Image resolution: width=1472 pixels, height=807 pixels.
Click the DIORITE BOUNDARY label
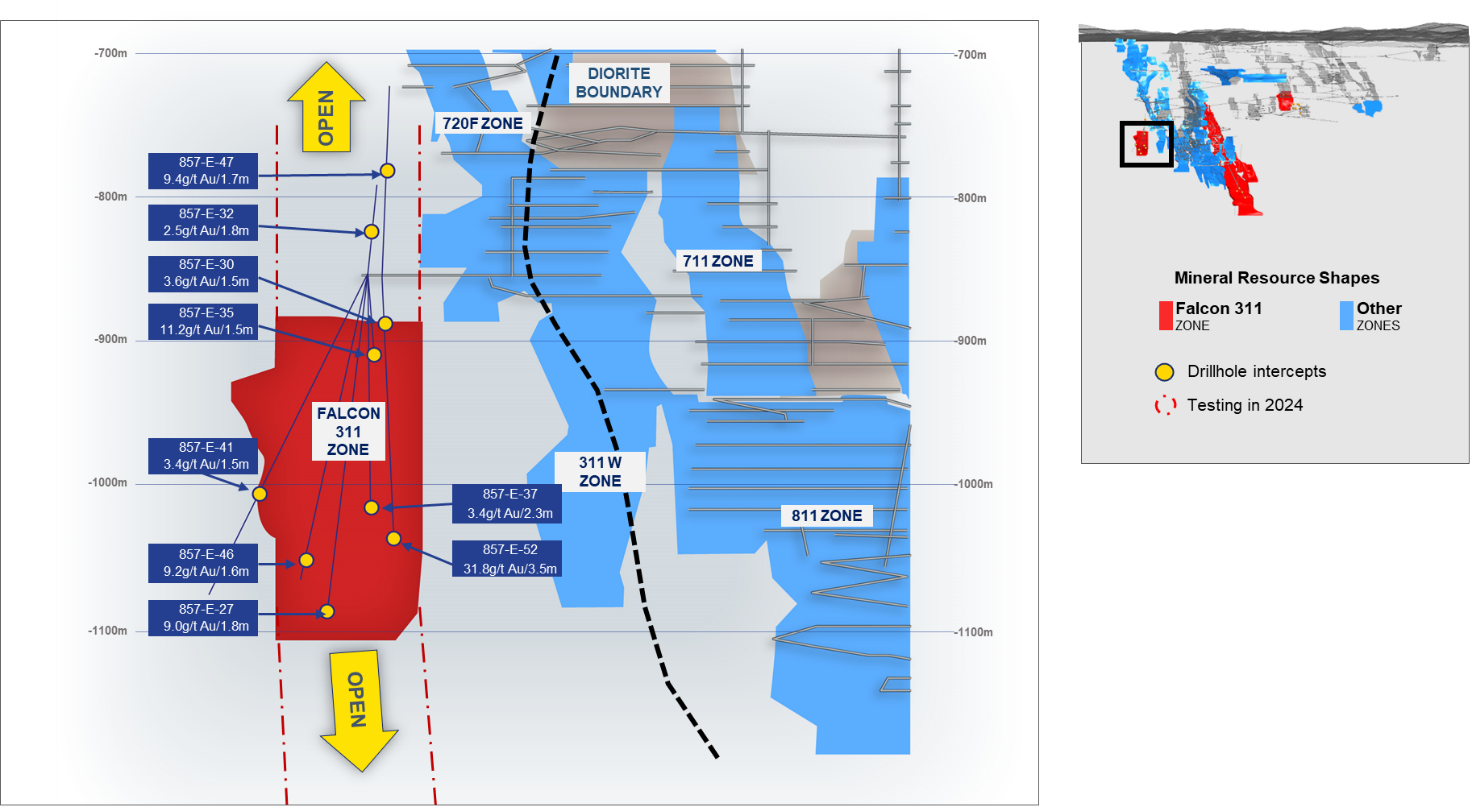(625, 83)
